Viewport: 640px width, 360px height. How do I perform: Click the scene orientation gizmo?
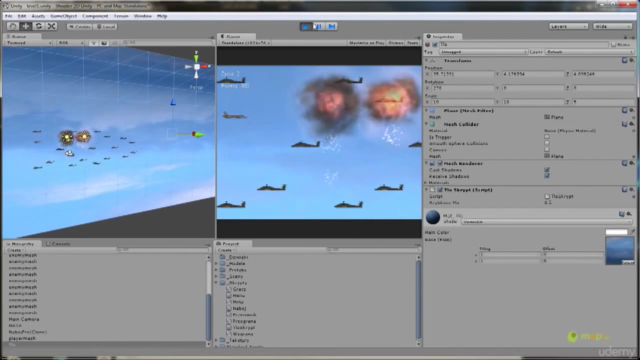click(x=196, y=66)
